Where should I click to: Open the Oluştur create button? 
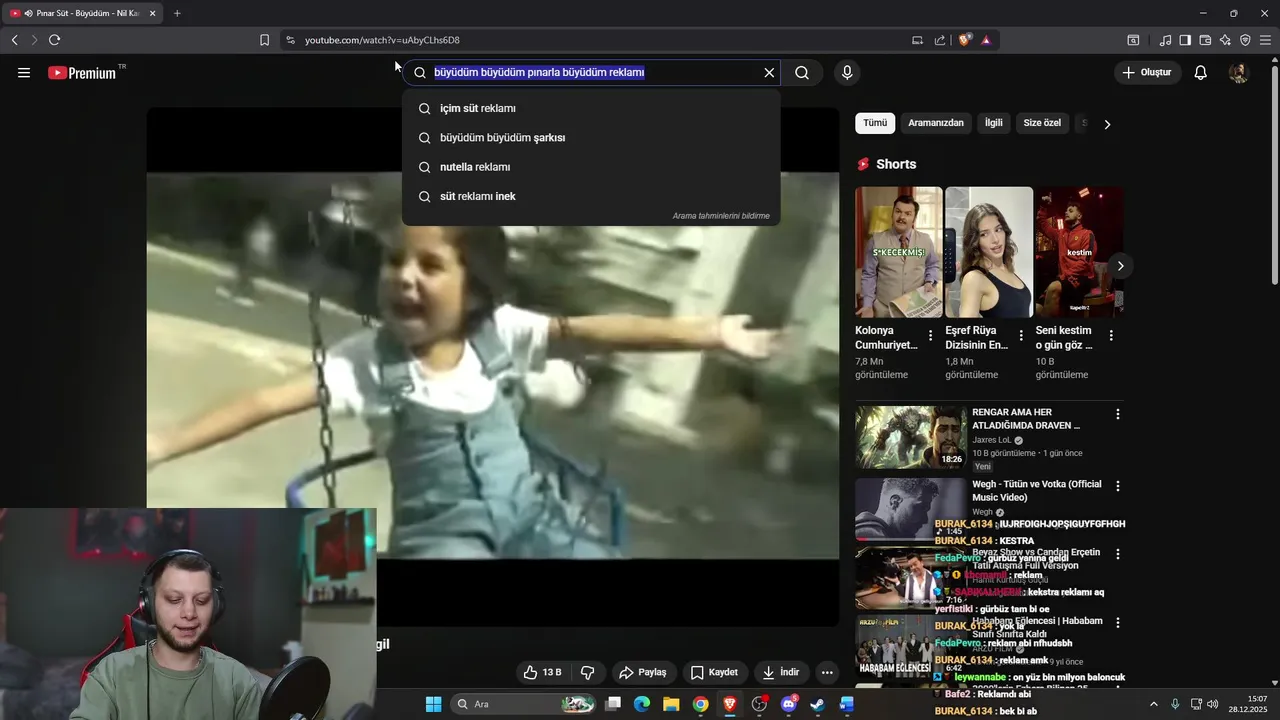(x=1147, y=72)
